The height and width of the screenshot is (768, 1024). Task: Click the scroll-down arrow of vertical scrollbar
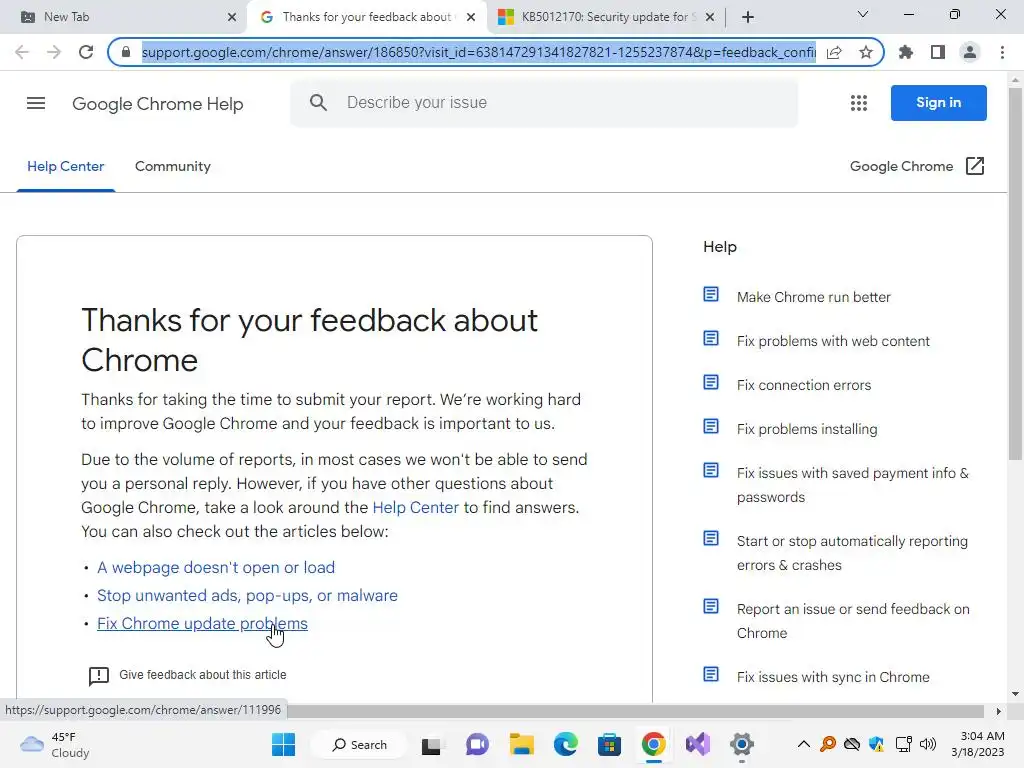point(1016,694)
